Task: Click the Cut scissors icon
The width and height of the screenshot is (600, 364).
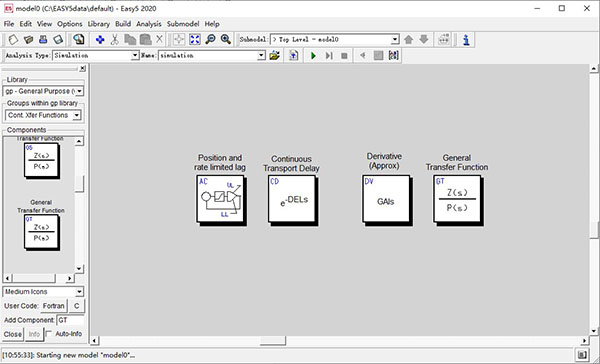Action: 114,39
